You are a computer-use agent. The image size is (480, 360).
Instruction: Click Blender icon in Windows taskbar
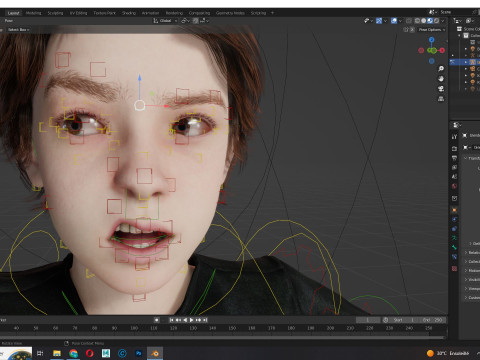click(155, 353)
